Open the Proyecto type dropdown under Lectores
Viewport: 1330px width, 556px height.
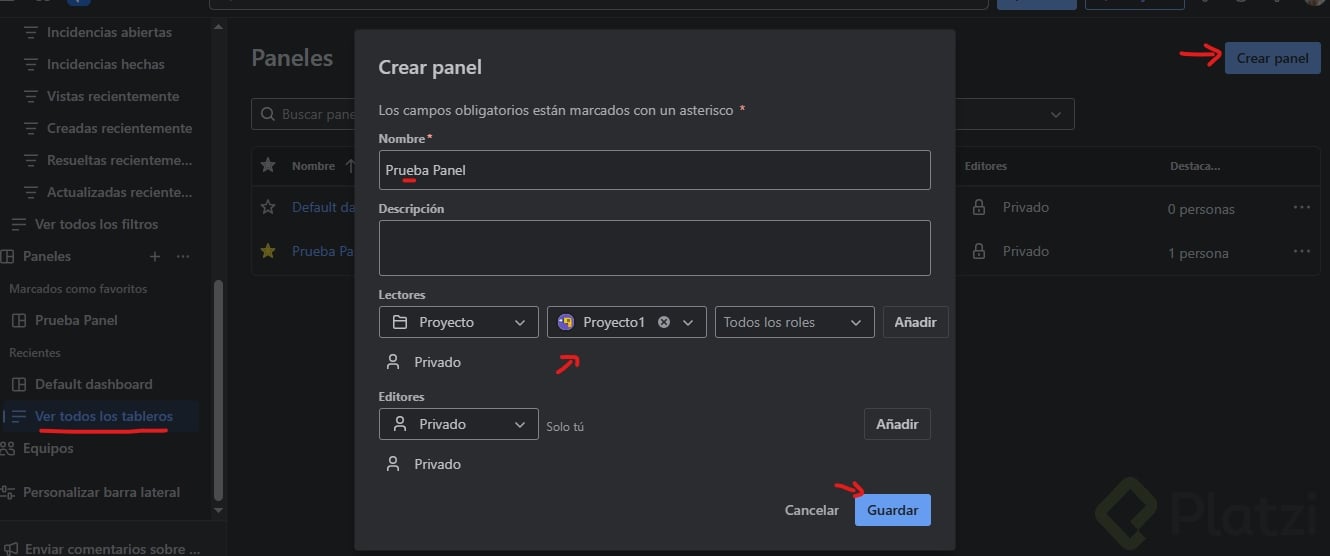(x=458, y=322)
